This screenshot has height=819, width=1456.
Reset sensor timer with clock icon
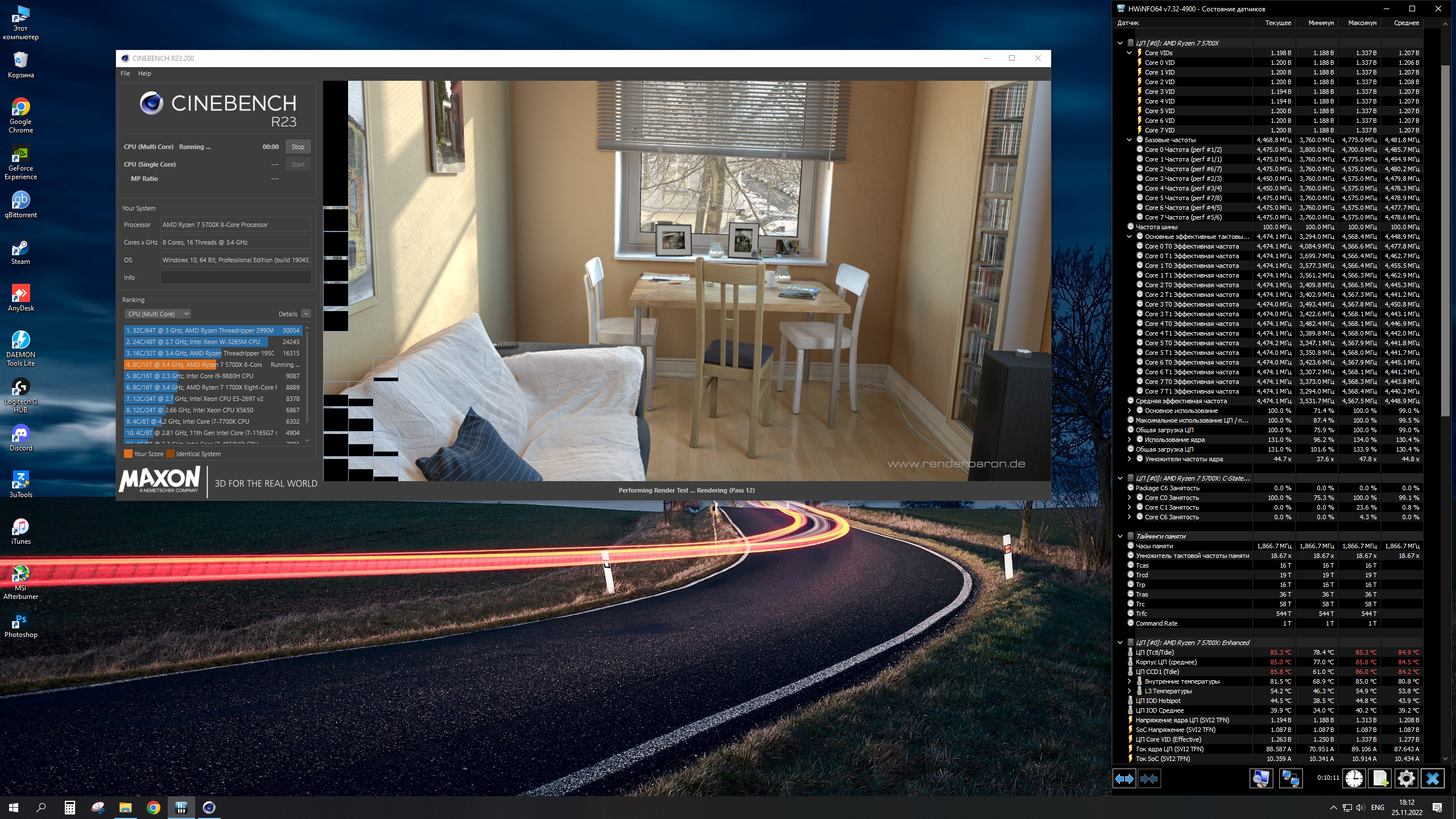tap(1354, 779)
